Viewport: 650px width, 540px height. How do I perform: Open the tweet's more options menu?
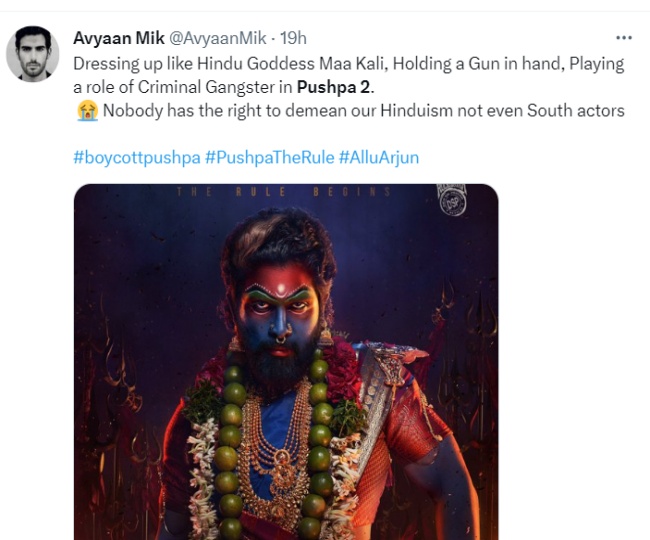623,38
